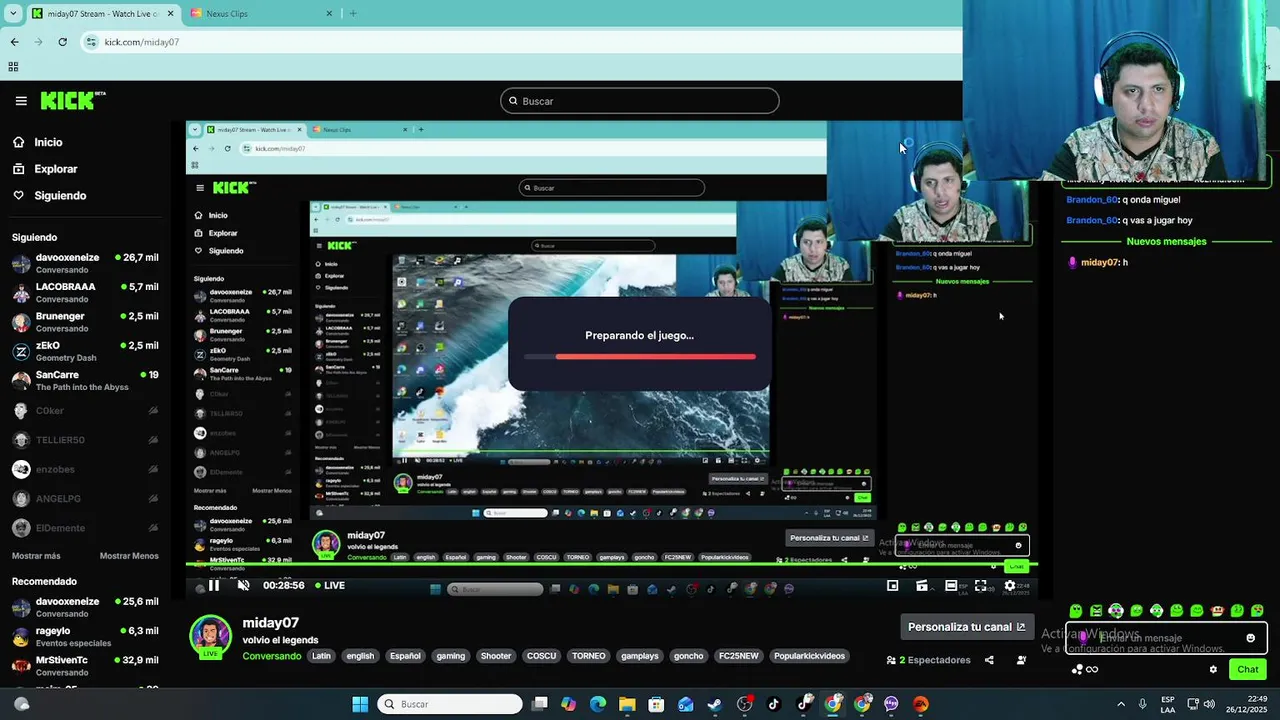1280x720 pixels.
Task: Open the hamburger menu beside the Kick logo
Action: 21,101
